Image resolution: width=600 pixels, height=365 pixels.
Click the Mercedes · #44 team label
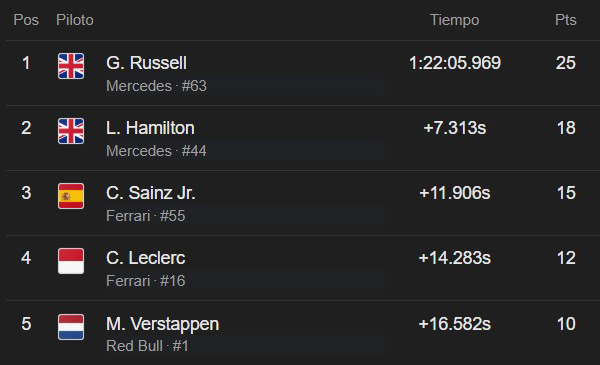click(156, 151)
